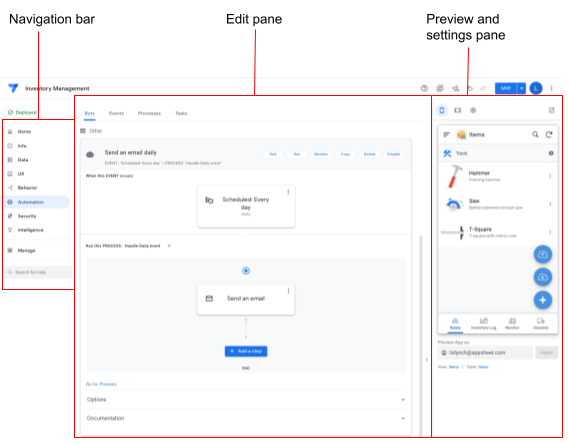Open the Send an email step three-dot menu
The image size is (569, 443).
[x=288, y=291]
